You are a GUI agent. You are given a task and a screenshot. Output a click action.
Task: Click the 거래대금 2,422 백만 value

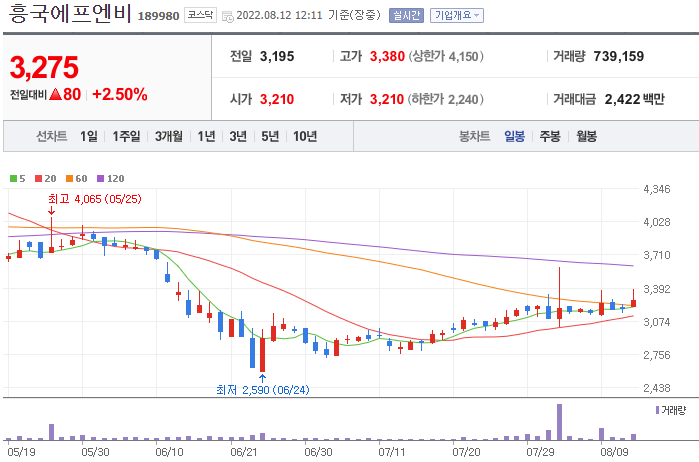click(634, 99)
